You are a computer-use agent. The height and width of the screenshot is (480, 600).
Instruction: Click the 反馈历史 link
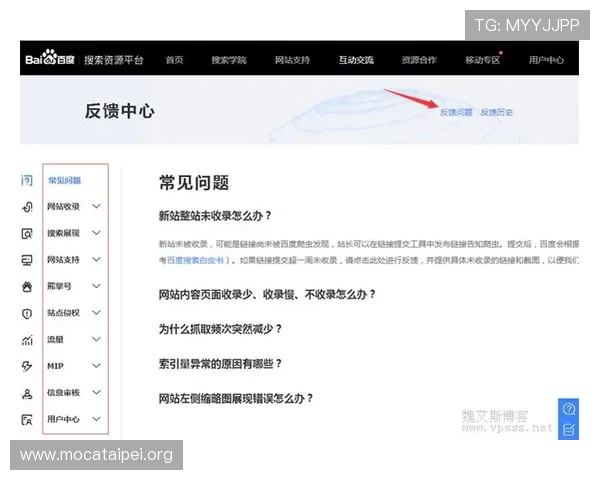496,112
